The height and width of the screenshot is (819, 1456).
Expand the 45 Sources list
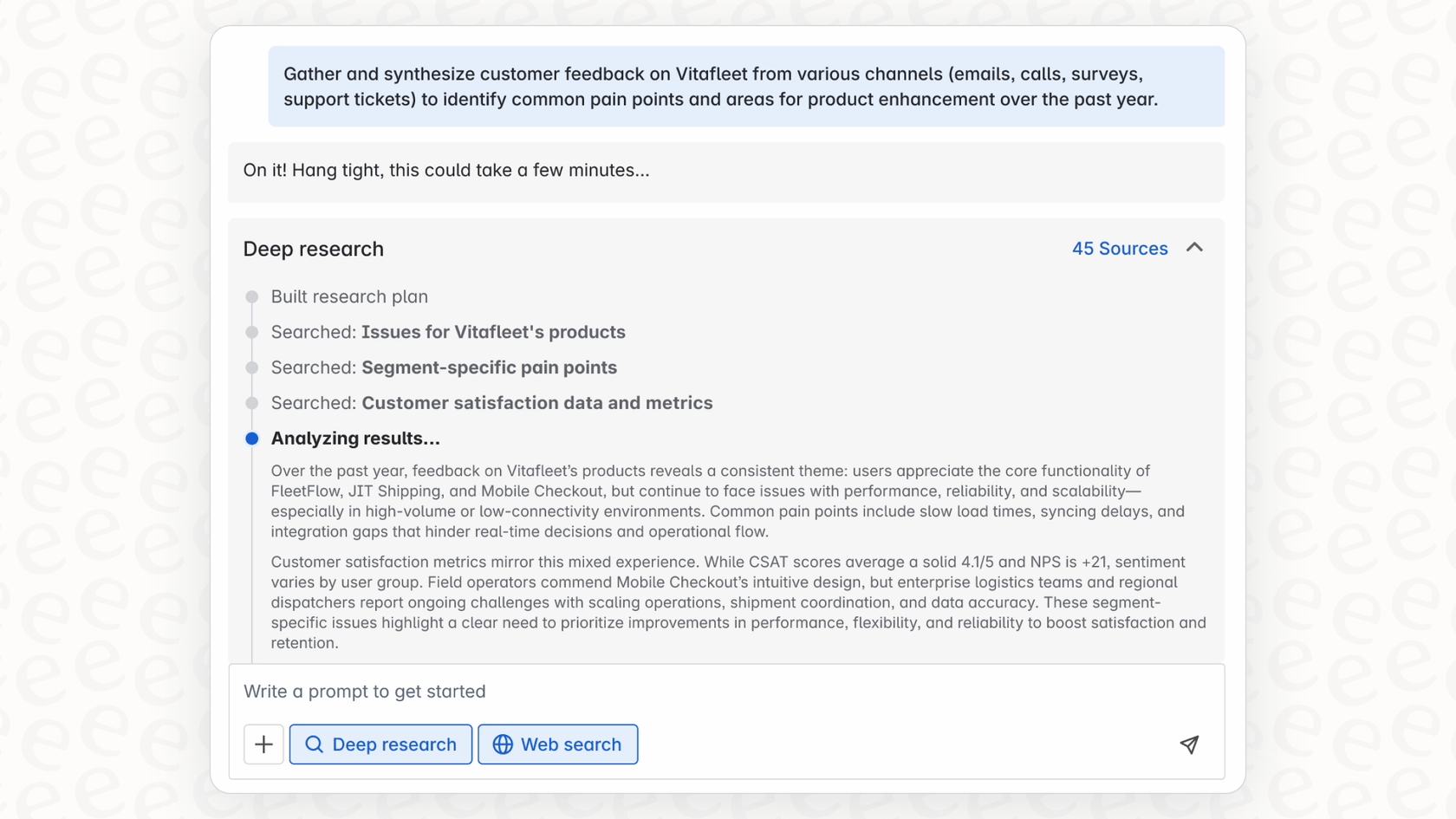point(1120,248)
